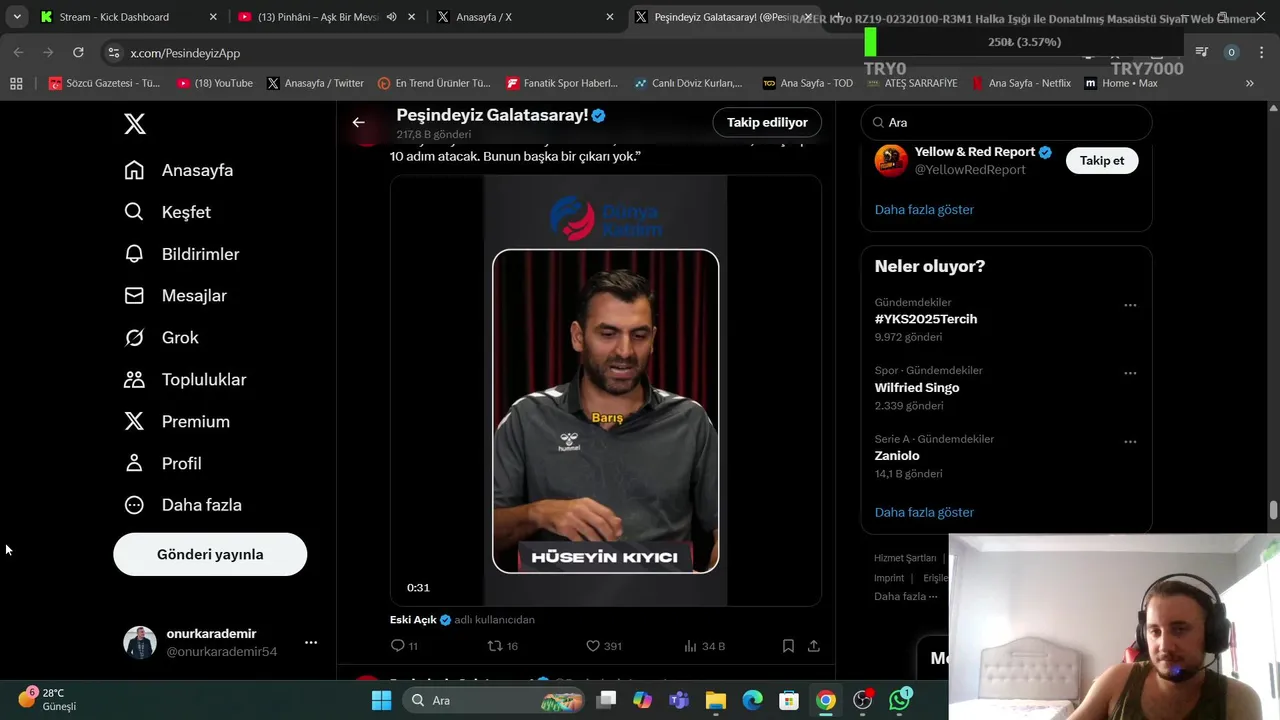Click the address bar showing x.com/PesindeyizApp
1280x720 pixels.
tap(185, 53)
